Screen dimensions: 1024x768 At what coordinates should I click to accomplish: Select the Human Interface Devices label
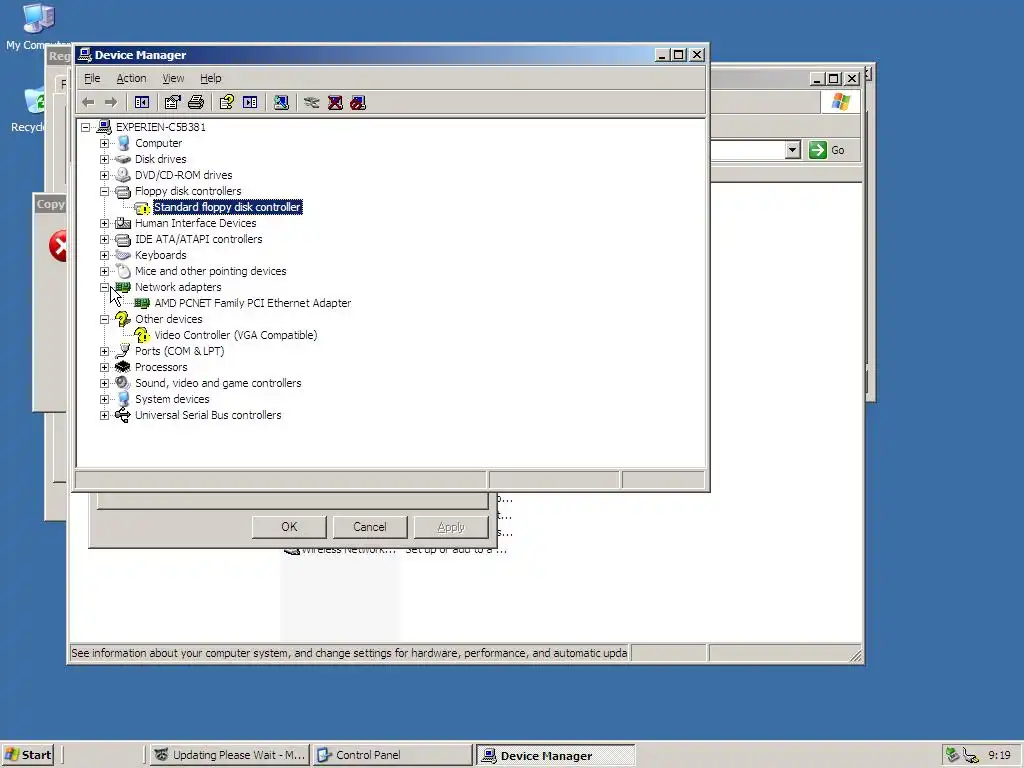tap(195, 223)
